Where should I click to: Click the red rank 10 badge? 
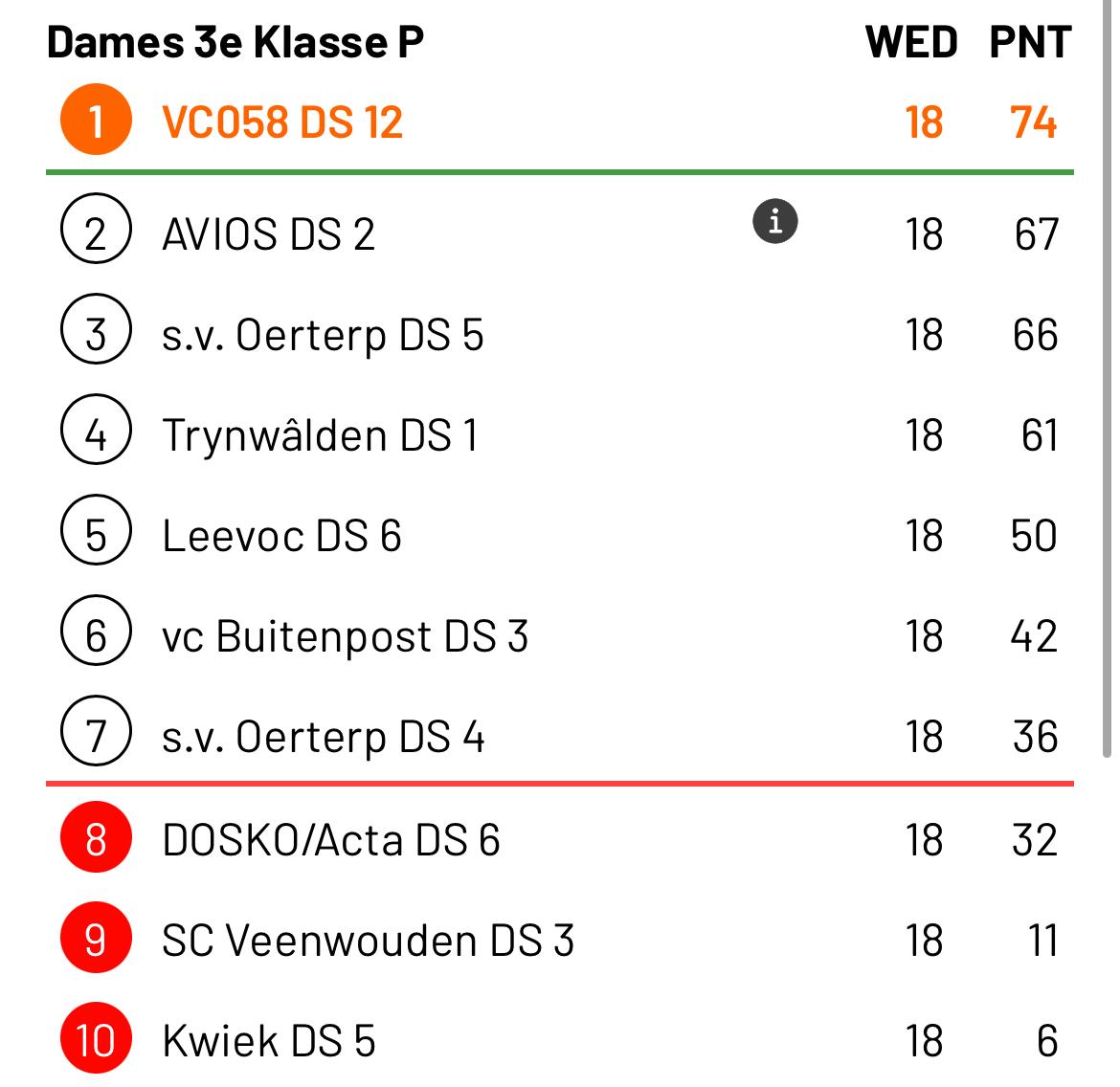click(96, 1038)
